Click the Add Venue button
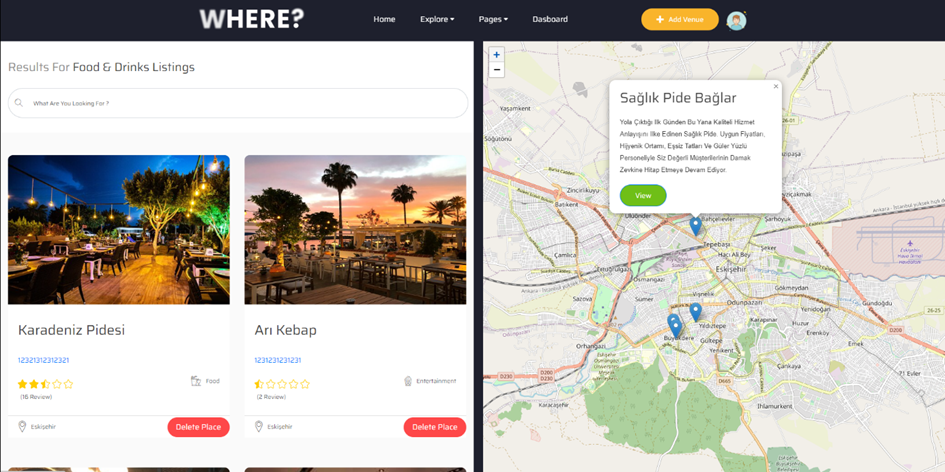This screenshot has height=472, width=945. pos(680,19)
